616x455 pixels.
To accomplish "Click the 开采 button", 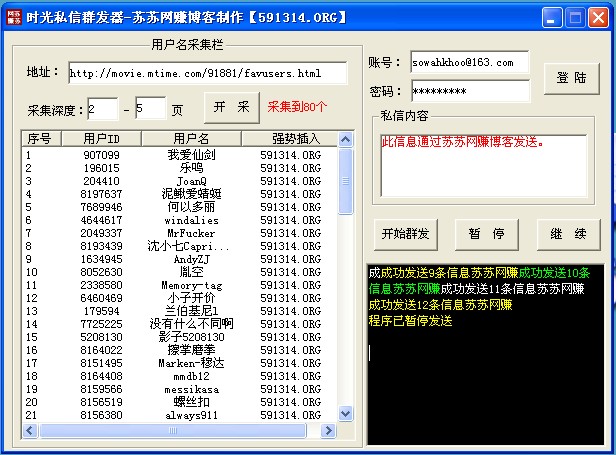I will 232,107.
